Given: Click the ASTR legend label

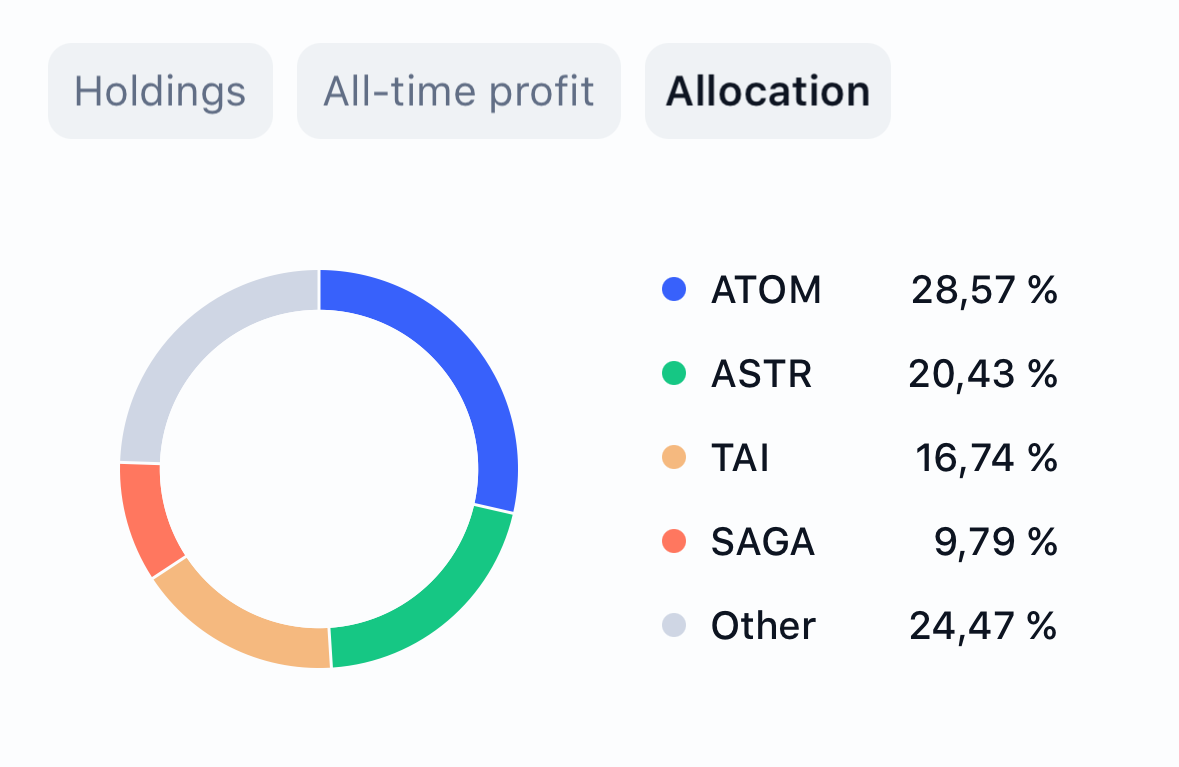Looking at the screenshot, I should click(761, 374).
